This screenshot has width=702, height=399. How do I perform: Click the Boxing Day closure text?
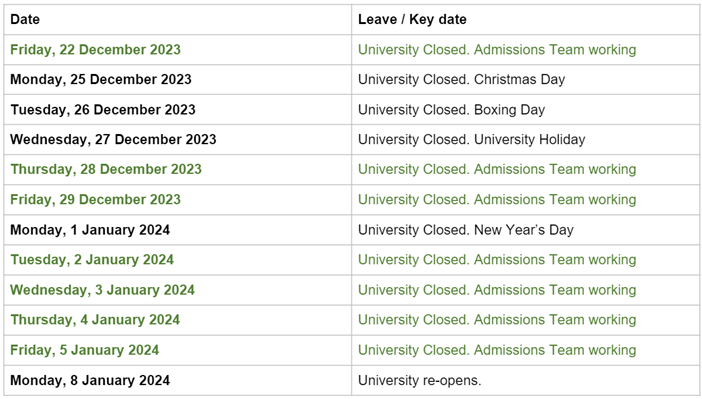pos(451,109)
